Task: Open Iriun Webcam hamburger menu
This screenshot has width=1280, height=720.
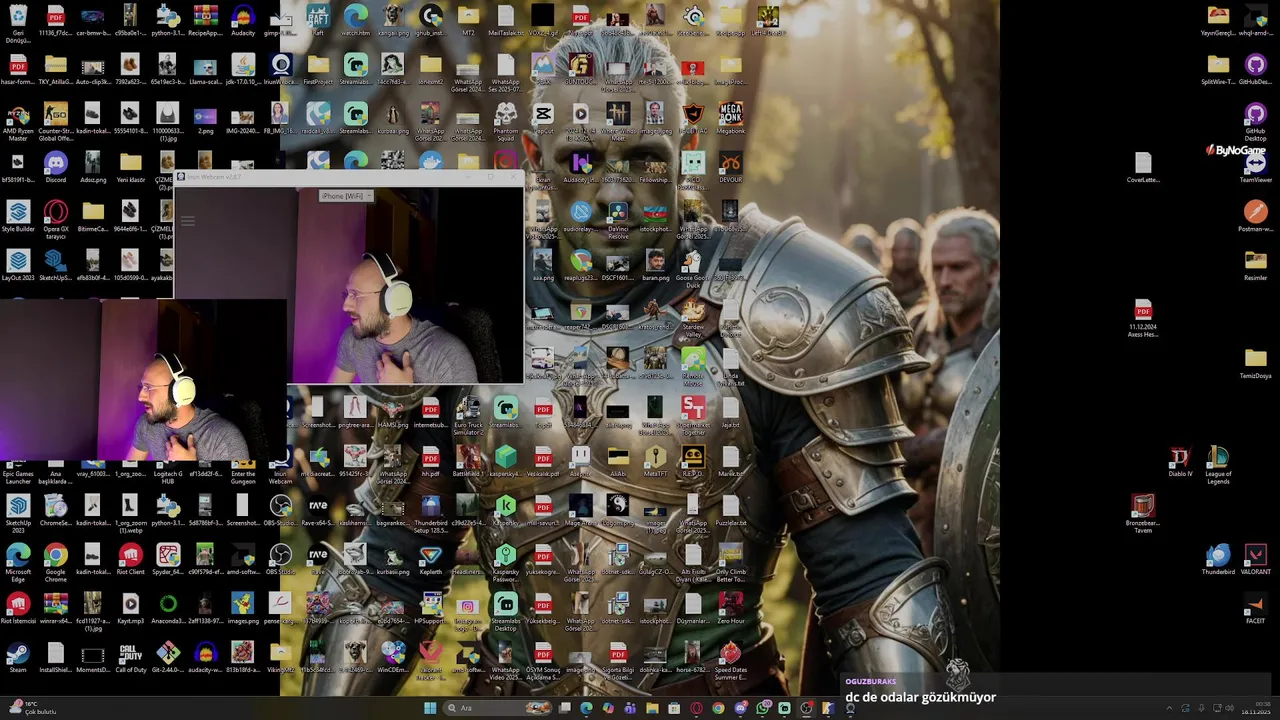Action: (187, 220)
